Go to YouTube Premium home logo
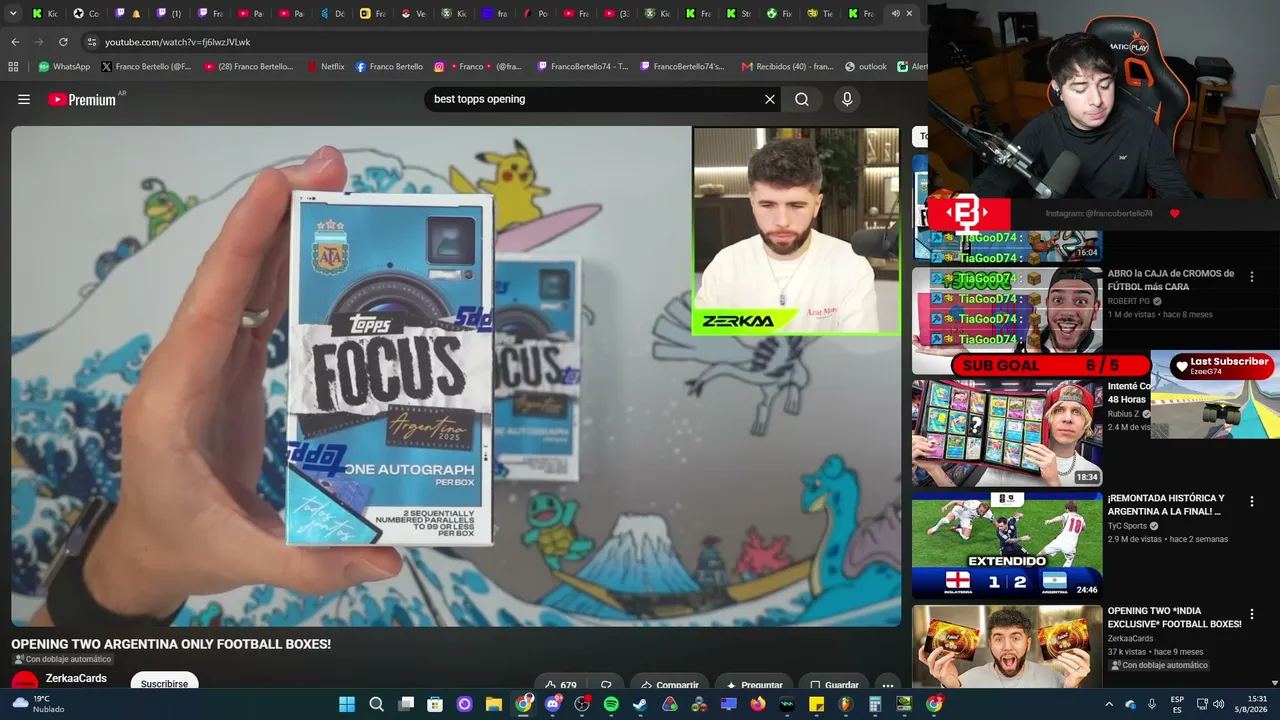The width and height of the screenshot is (1280, 720). [82, 99]
